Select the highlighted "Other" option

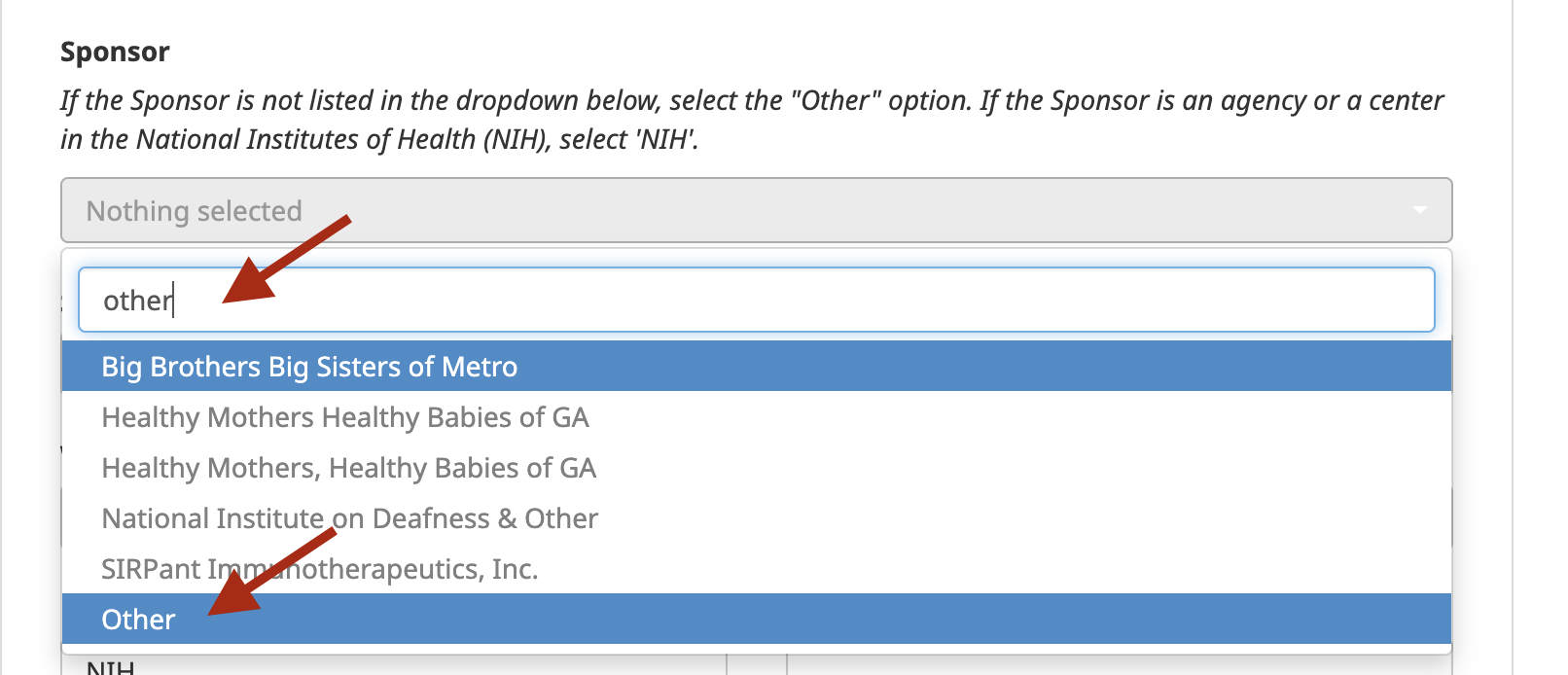[x=138, y=620]
